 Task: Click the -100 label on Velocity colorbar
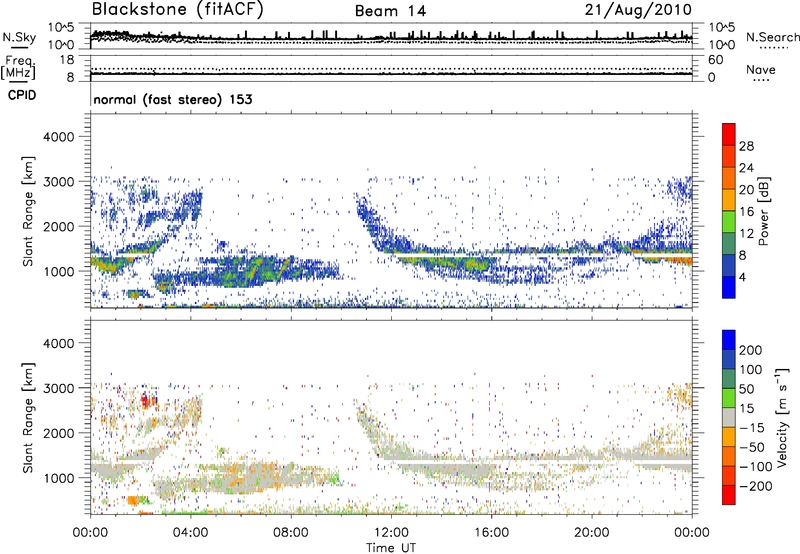[x=756, y=467]
